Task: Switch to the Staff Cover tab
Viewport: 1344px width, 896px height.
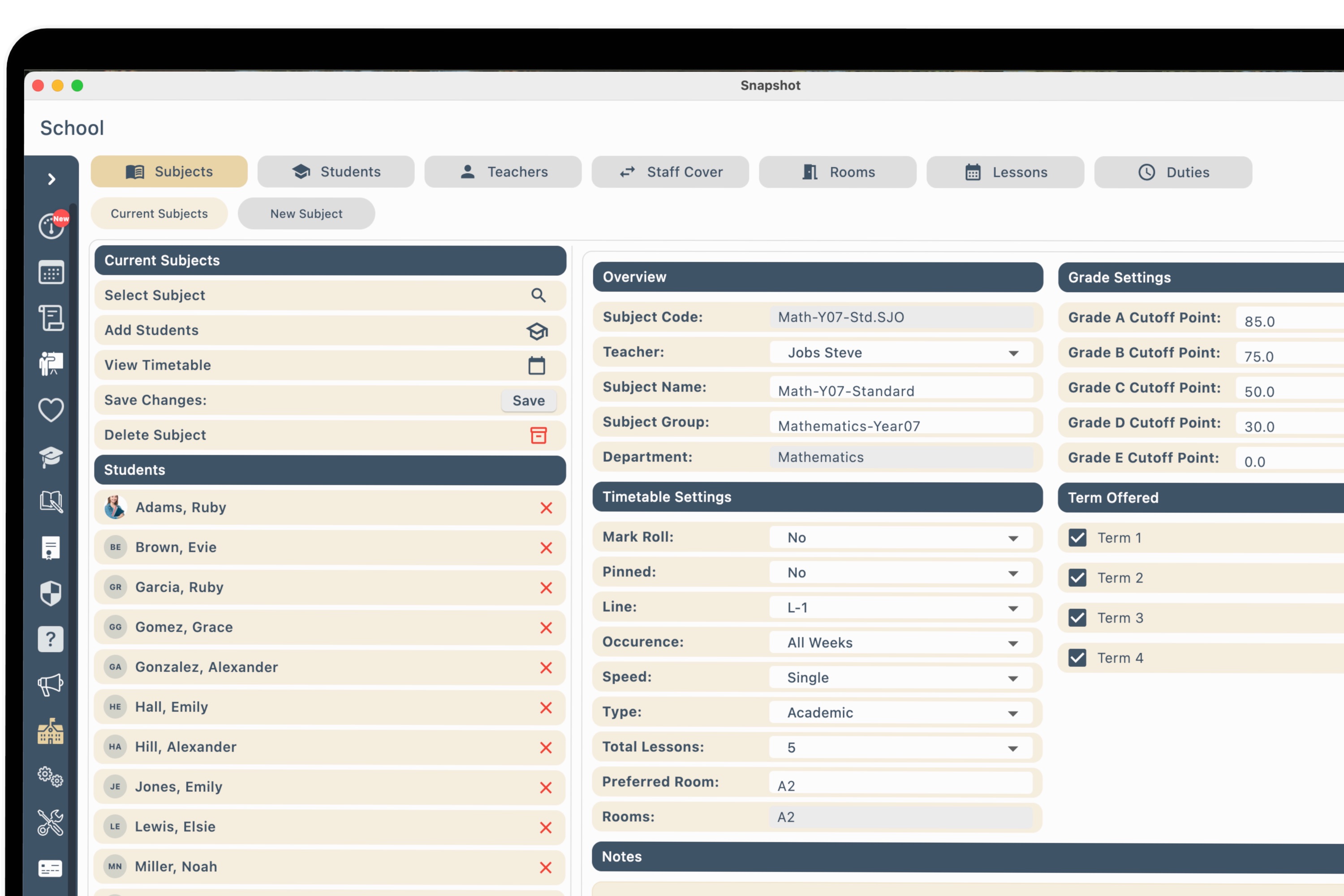Action: (x=670, y=172)
